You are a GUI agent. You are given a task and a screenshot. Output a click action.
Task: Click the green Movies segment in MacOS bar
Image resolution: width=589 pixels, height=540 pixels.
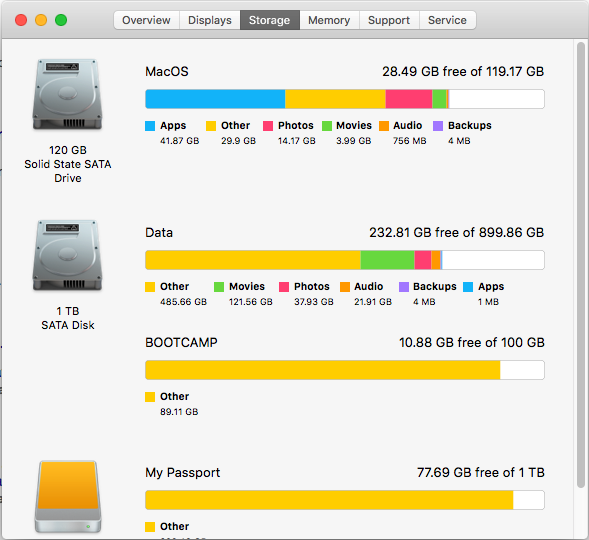(x=439, y=99)
